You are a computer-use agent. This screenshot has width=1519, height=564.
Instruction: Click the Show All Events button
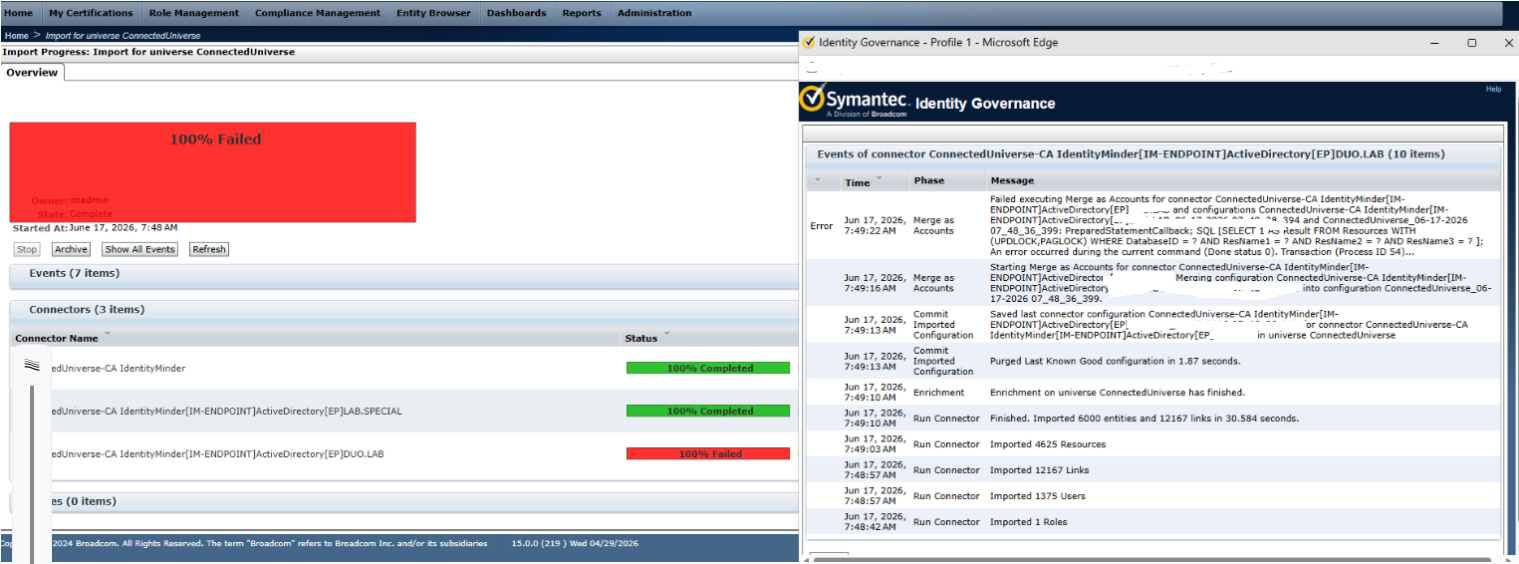(x=140, y=249)
